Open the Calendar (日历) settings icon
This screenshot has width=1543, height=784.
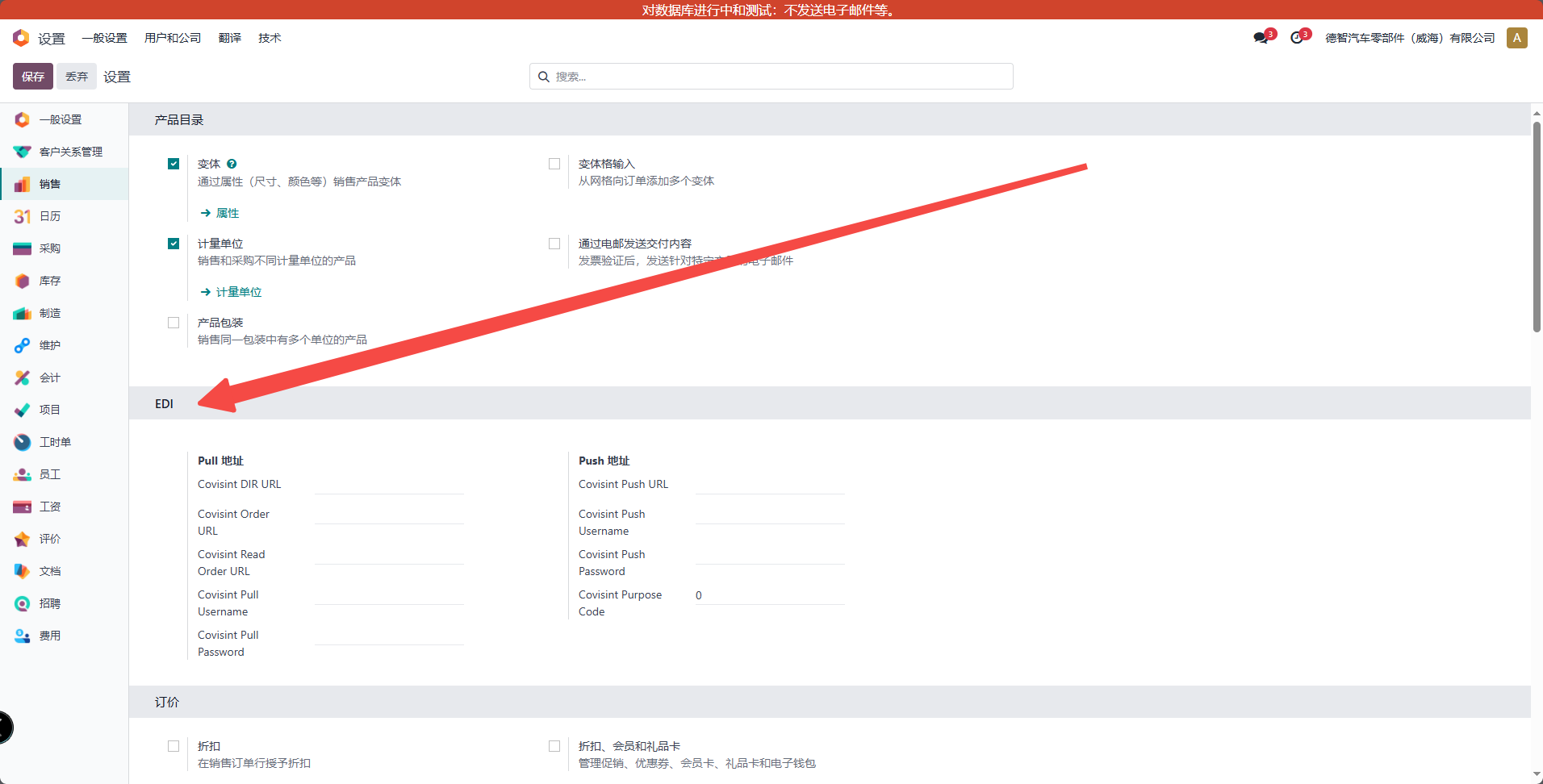pyautogui.click(x=22, y=216)
